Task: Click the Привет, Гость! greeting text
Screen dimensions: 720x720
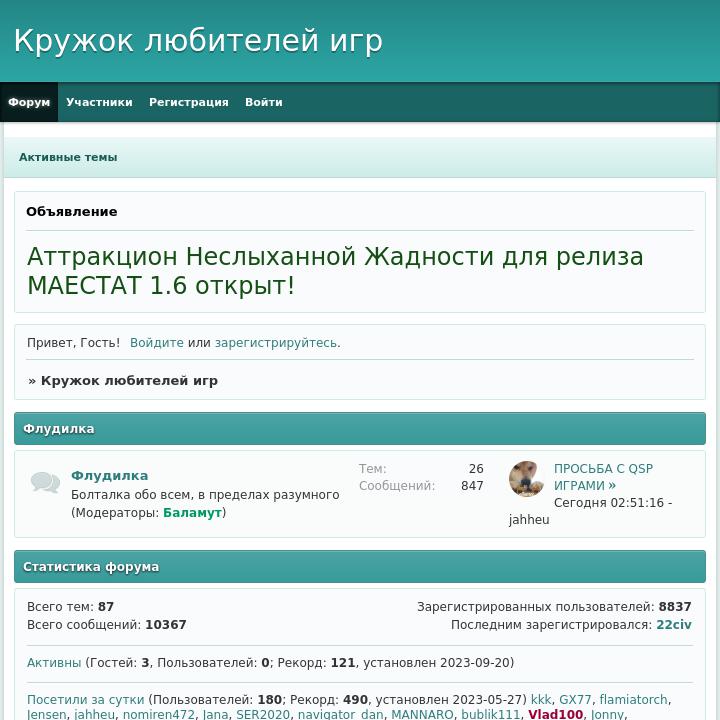Action: [x=73, y=343]
